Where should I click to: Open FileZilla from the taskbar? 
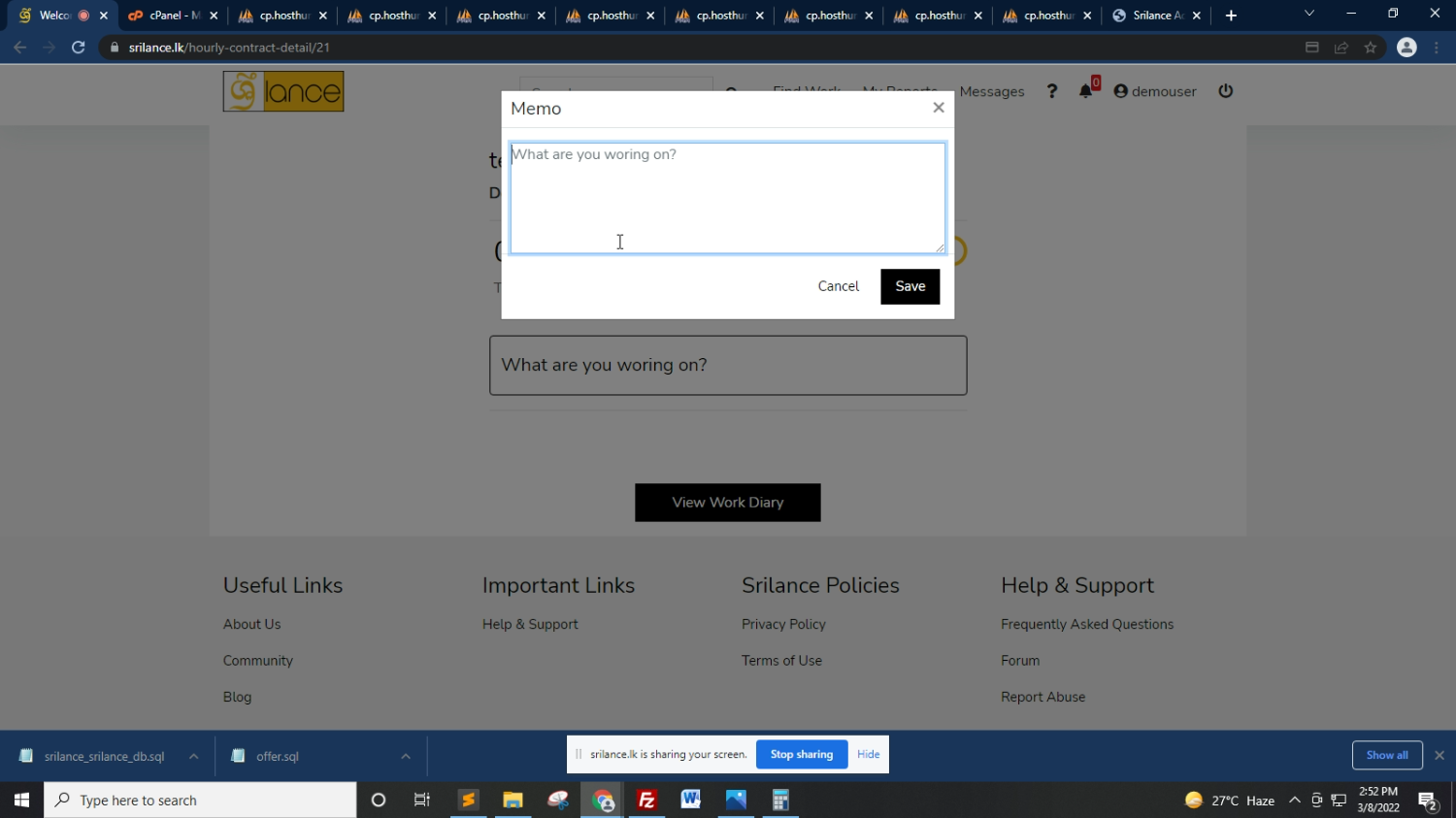click(x=646, y=801)
